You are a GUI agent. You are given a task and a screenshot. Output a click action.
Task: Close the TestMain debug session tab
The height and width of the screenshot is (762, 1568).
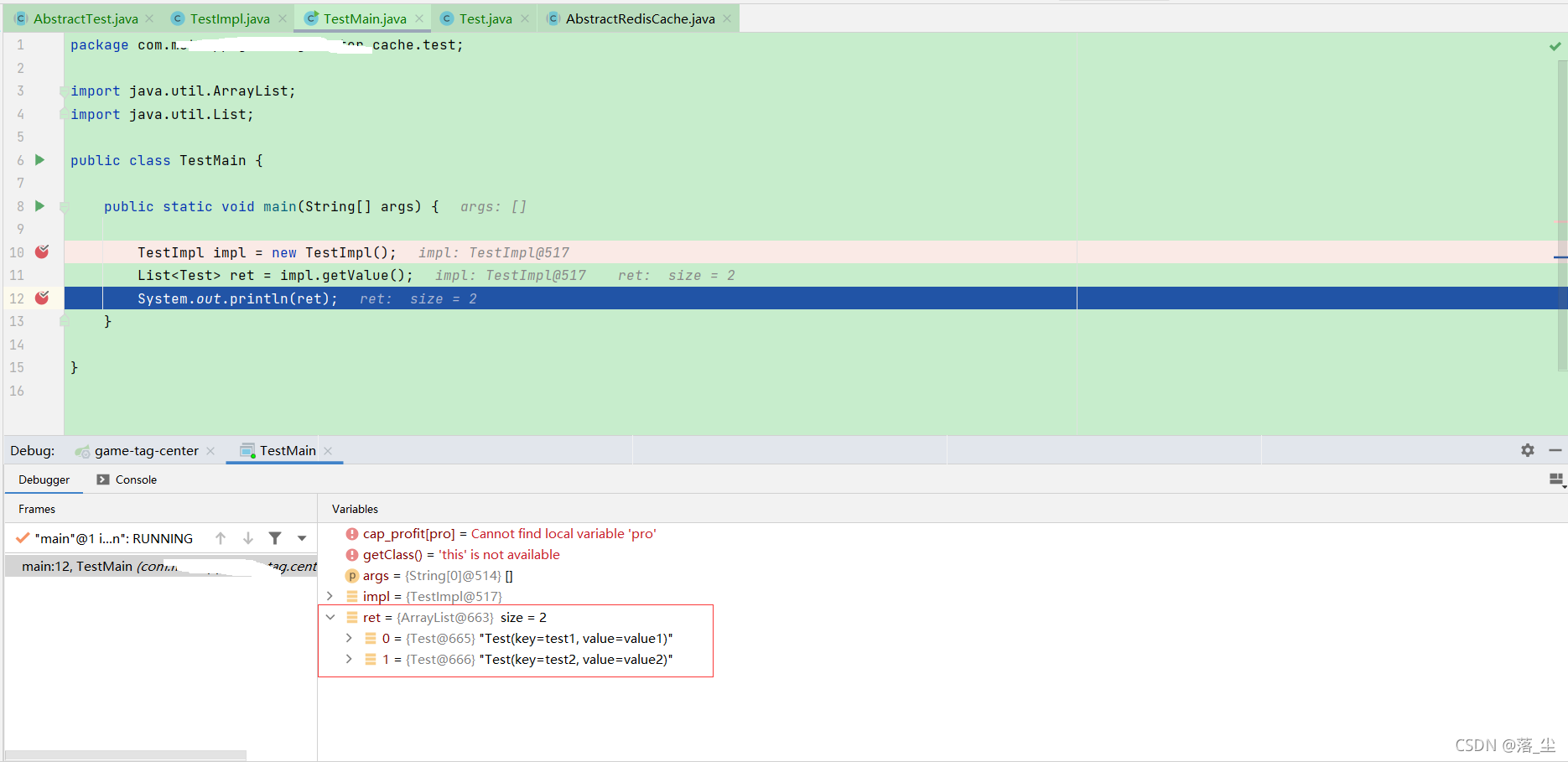point(328,451)
